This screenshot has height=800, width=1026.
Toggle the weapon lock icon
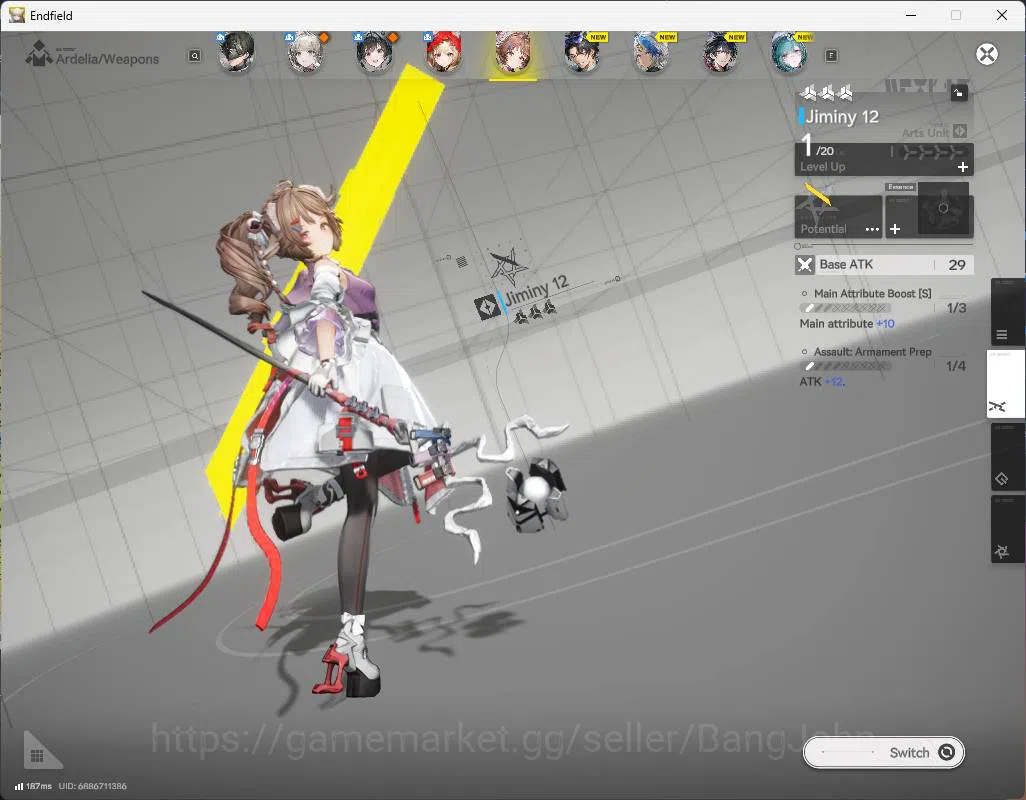click(x=959, y=93)
